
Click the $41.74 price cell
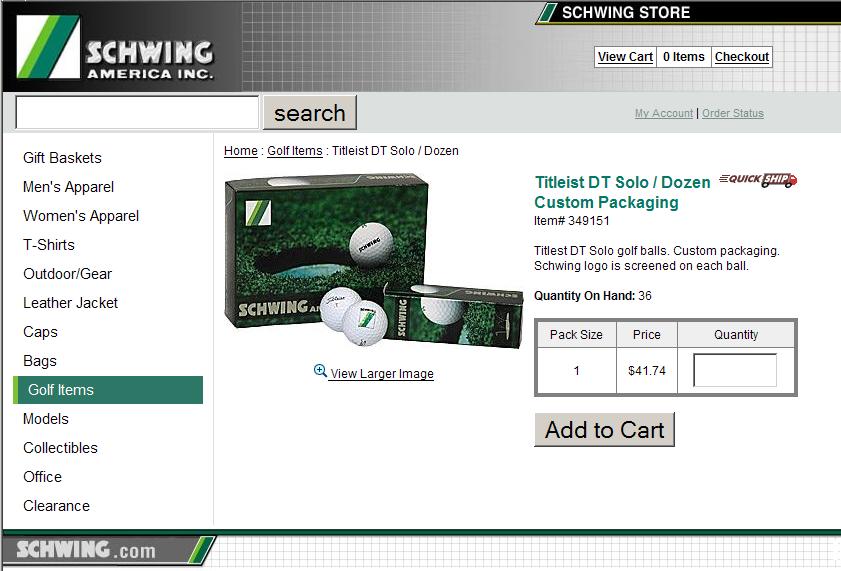(x=647, y=370)
